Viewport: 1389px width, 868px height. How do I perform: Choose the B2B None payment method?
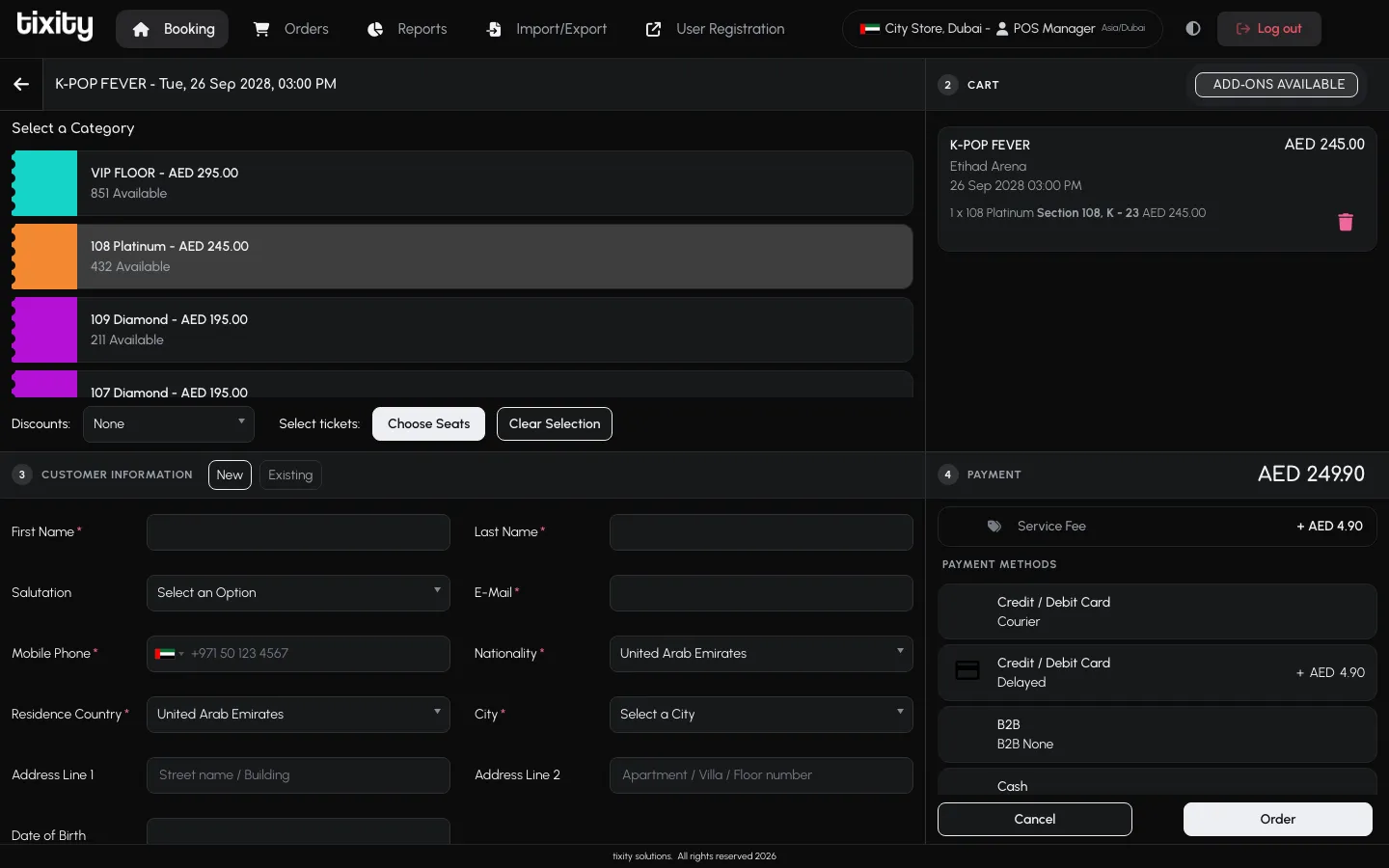click(1157, 735)
